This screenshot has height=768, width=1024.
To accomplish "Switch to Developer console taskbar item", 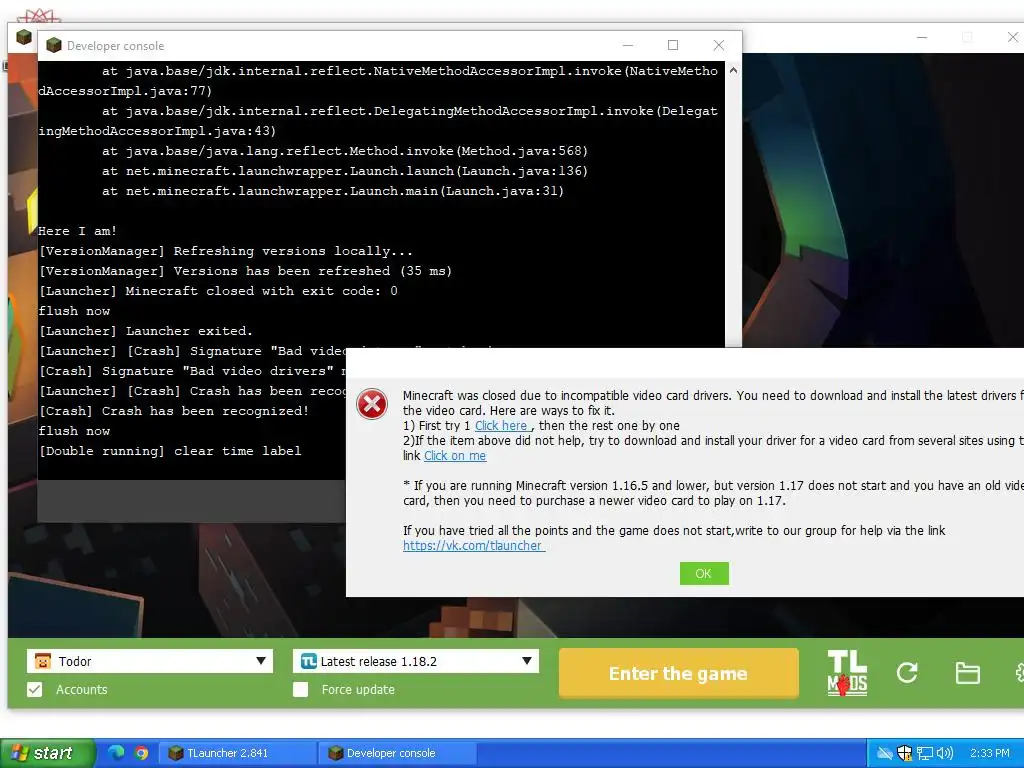I will pyautogui.click(x=397, y=753).
